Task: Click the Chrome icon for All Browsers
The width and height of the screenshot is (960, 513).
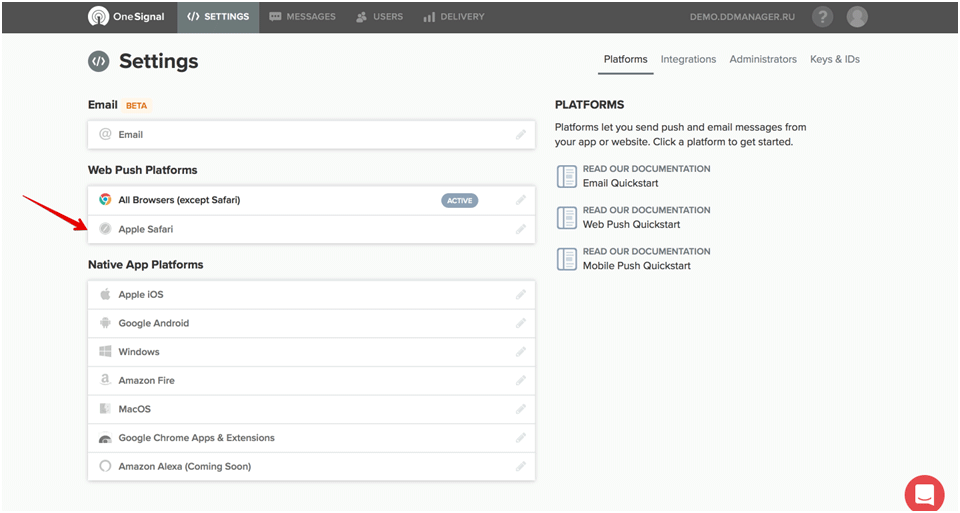Action: click(x=105, y=200)
